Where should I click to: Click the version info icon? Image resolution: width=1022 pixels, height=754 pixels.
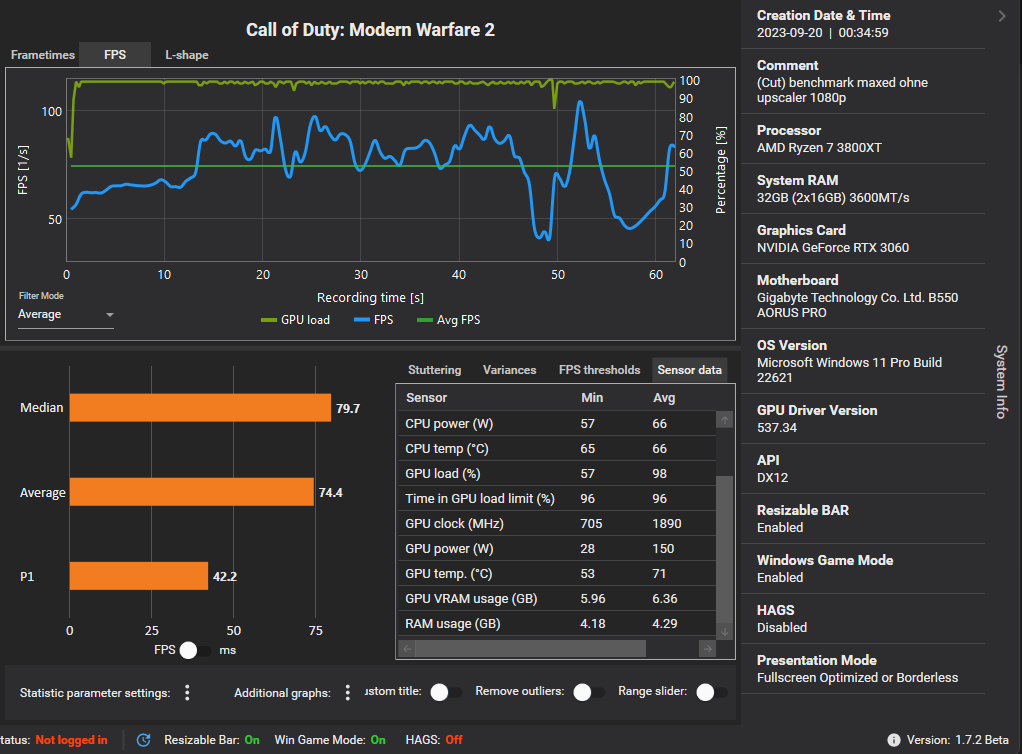pyautogui.click(x=894, y=740)
